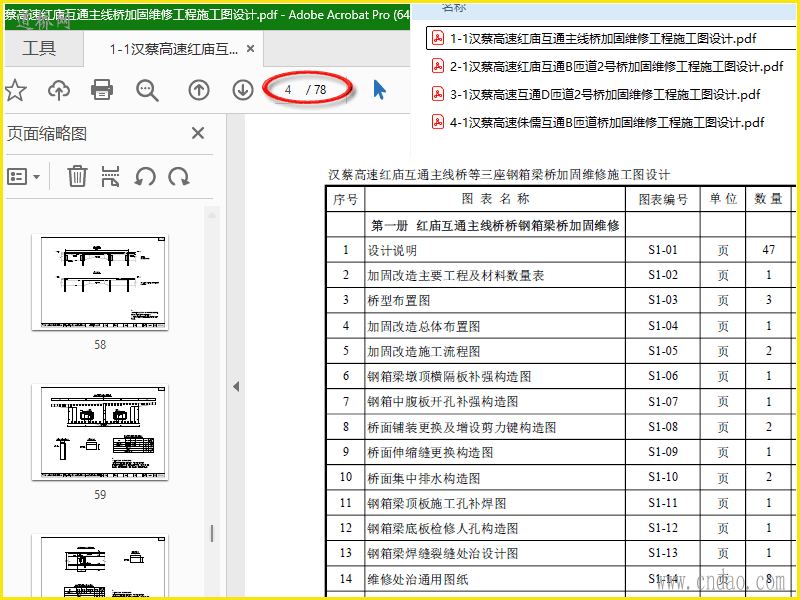This screenshot has height=600, width=800.
Task: Go to next page with down arrow
Action: coord(243,90)
